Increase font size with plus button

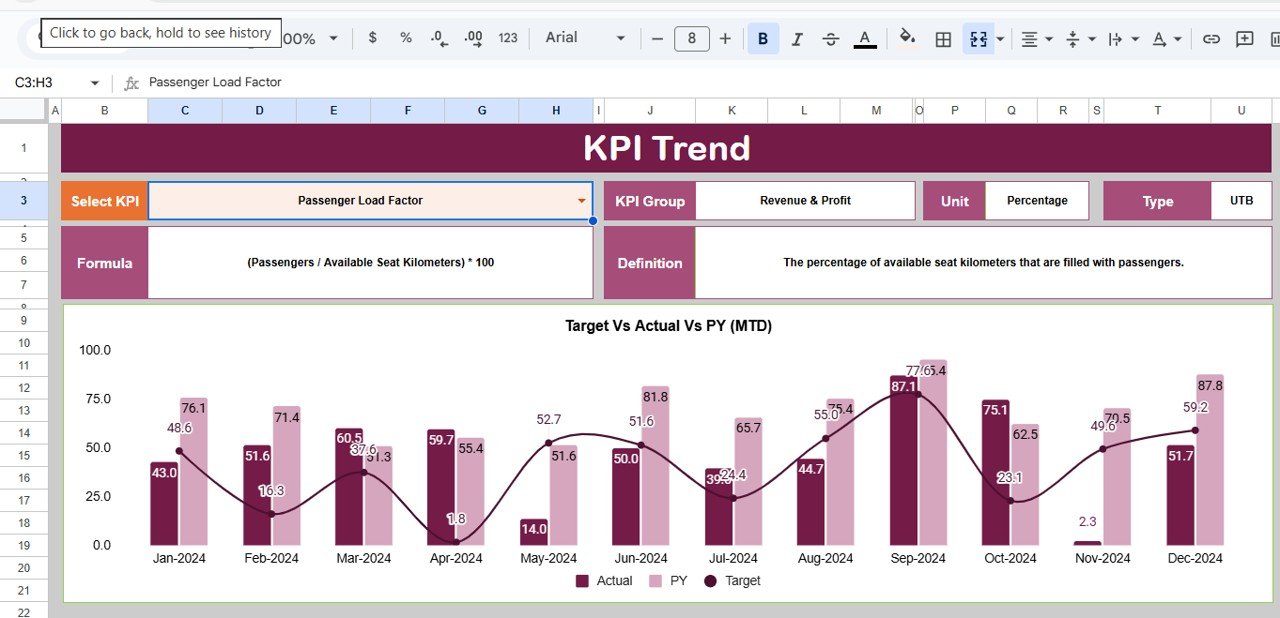point(725,39)
